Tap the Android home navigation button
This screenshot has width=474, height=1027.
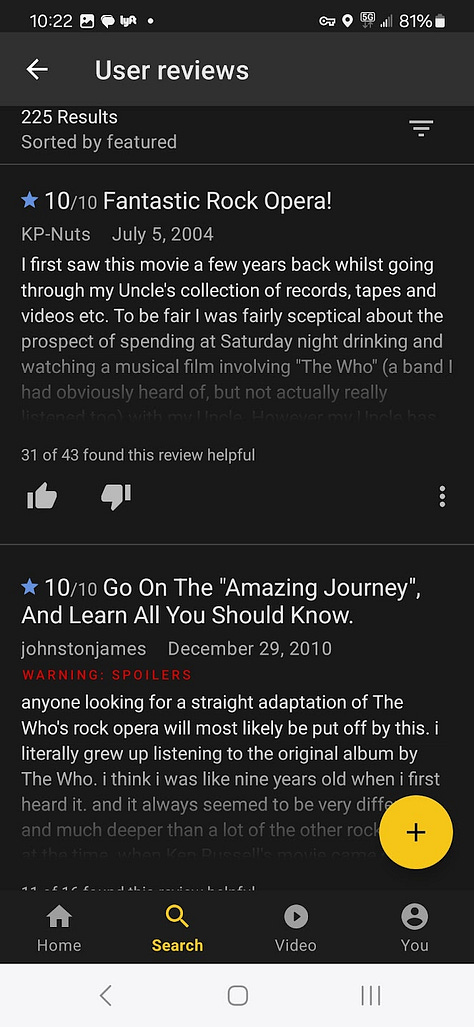pyautogui.click(x=237, y=996)
